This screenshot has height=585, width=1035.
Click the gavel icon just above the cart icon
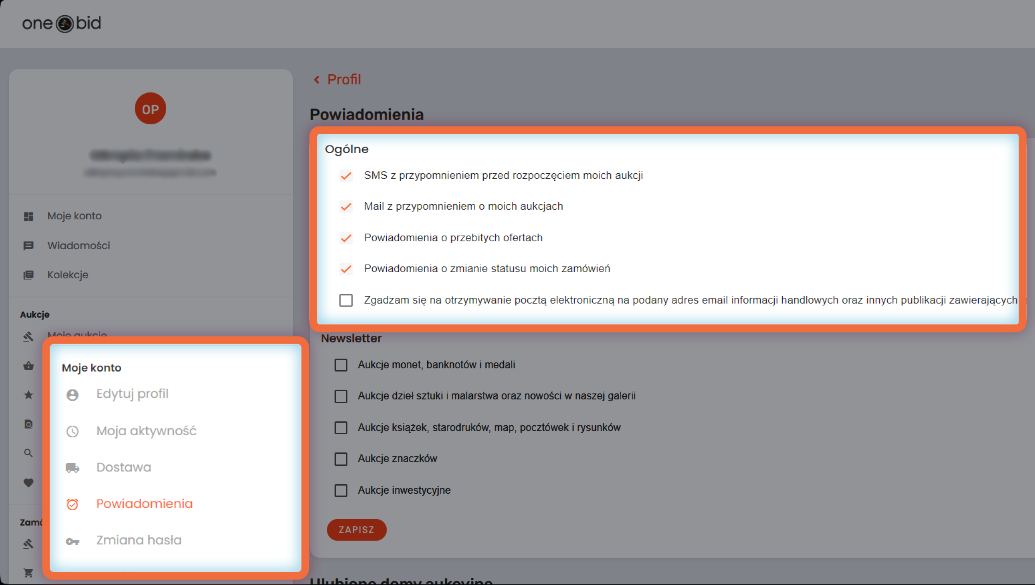tap(28, 544)
